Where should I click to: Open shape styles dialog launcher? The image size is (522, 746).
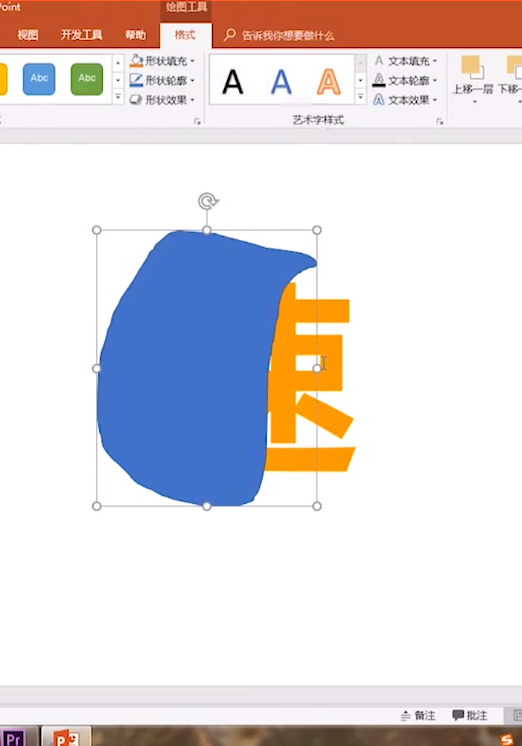[197, 122]
